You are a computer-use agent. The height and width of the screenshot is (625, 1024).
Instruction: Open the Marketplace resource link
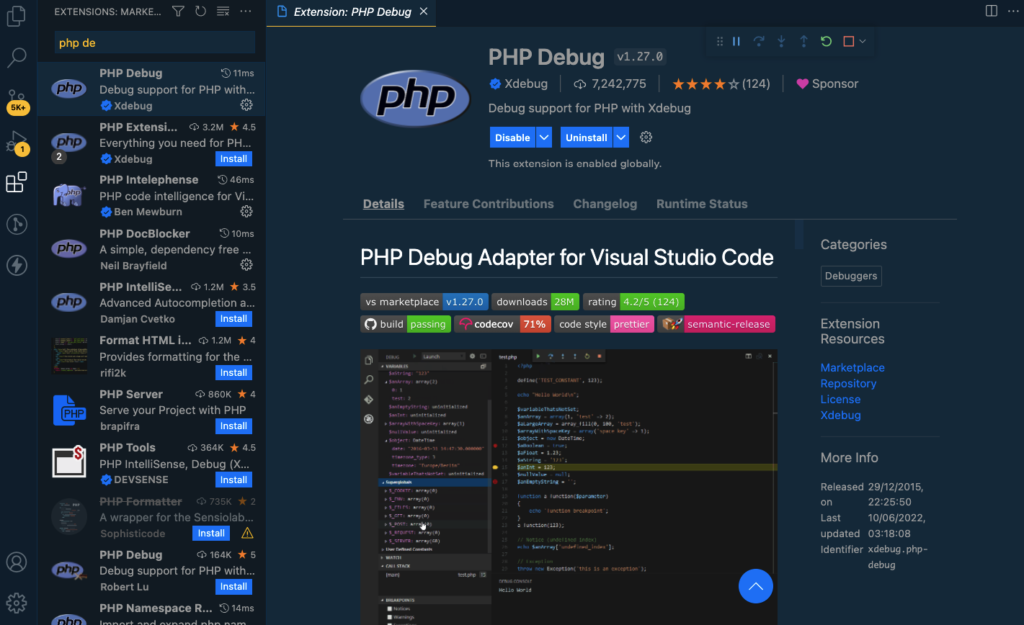coord(852,368)
